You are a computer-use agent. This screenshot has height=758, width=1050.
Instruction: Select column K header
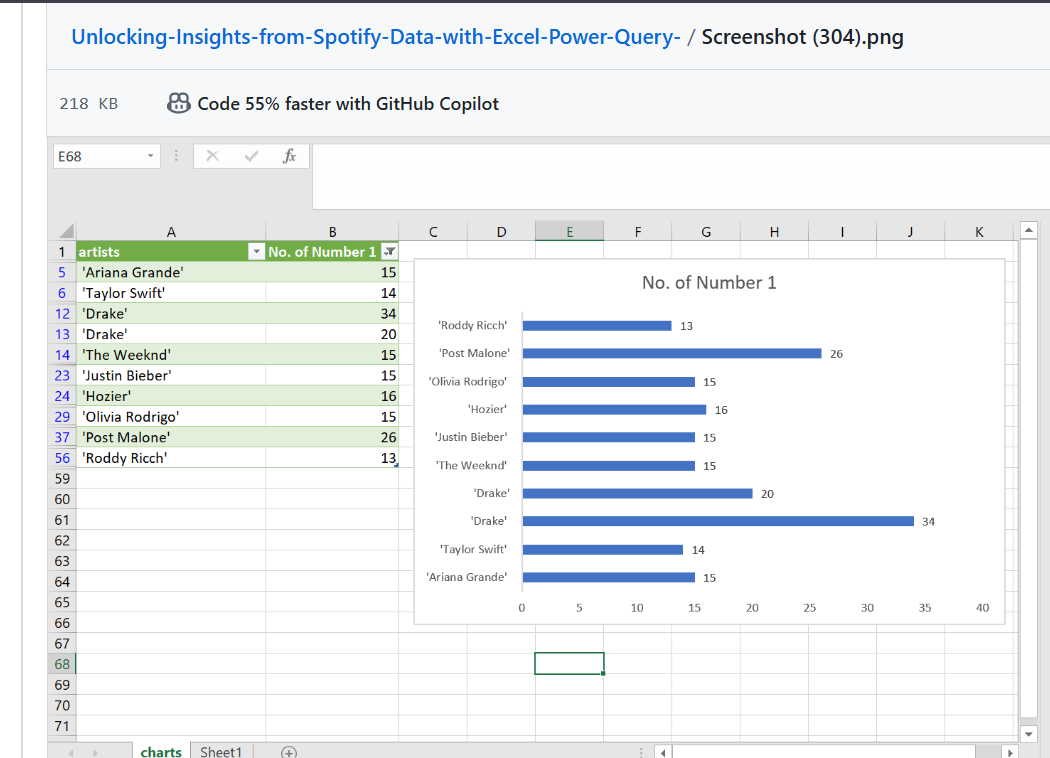[x=979, y=232]
